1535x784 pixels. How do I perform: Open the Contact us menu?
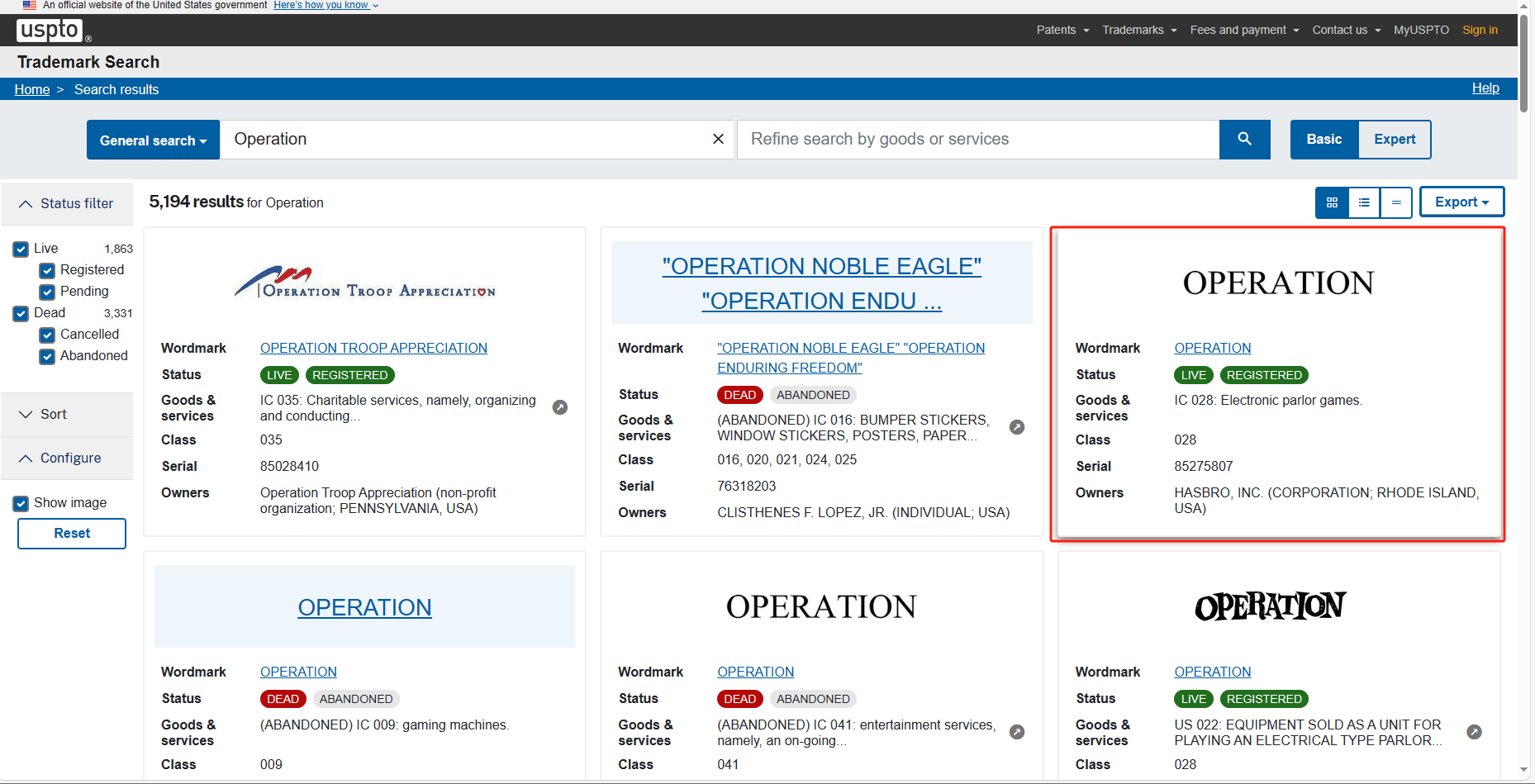point(1346,30)
